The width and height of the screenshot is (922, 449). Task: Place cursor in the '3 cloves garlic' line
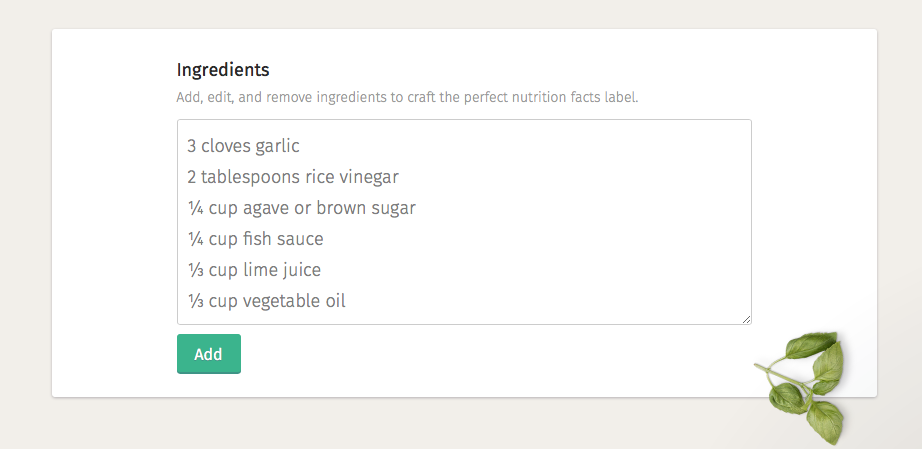pyautogui.click(x=243, y=146)
